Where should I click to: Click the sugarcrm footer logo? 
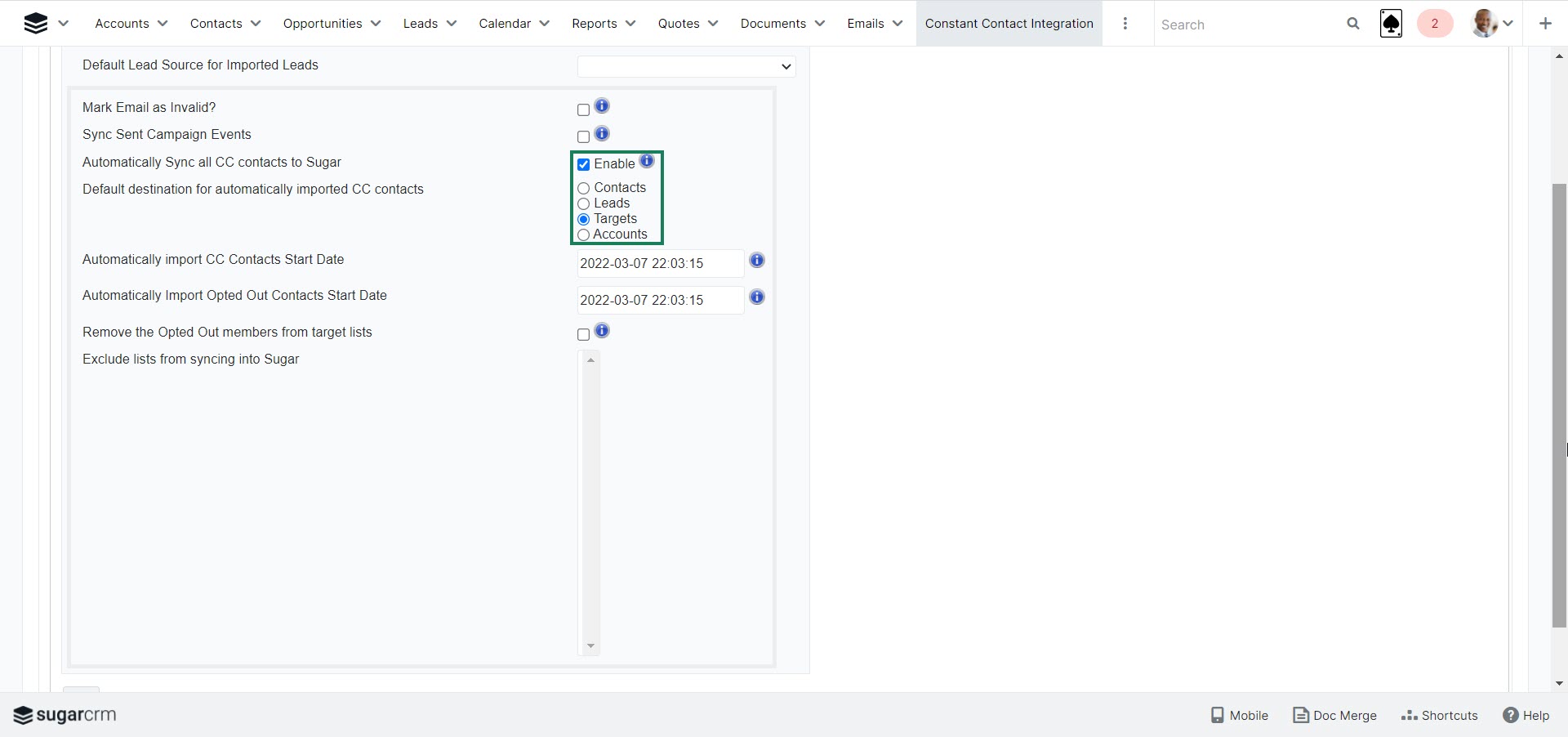[65, 715]
